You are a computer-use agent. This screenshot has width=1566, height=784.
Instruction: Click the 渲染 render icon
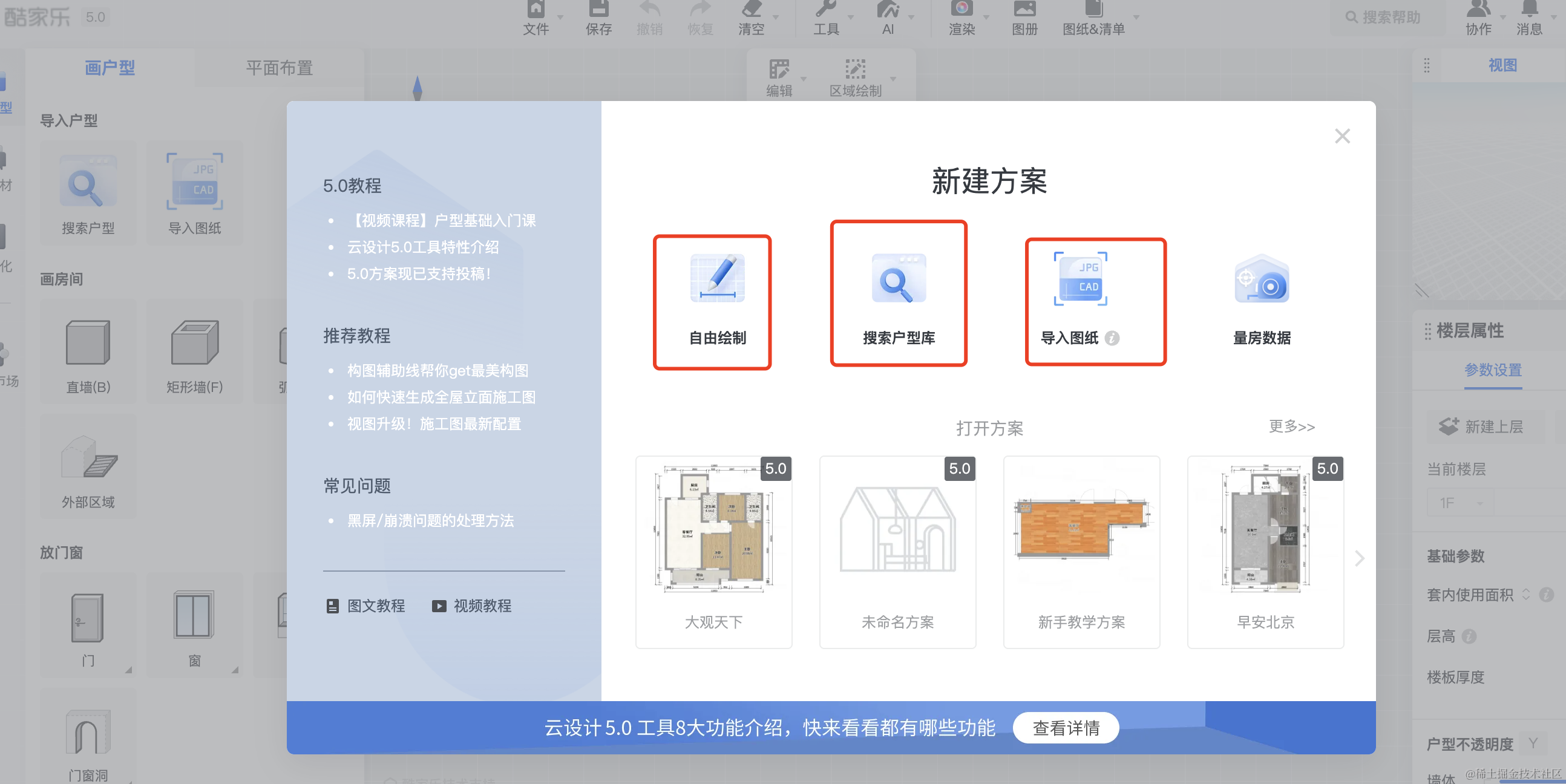point(962,8)
